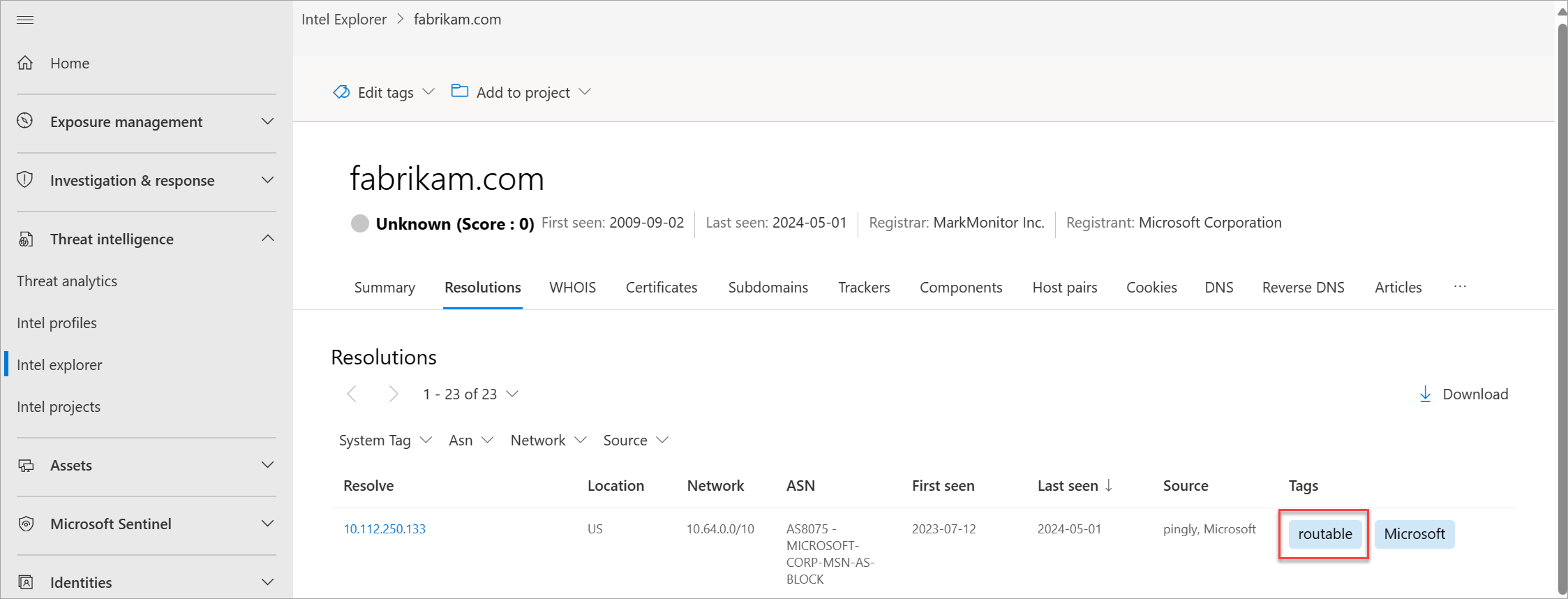This screenshot has height=599, width=1568.
Task: Click the Exposure management icon
Action: [25, 121]
